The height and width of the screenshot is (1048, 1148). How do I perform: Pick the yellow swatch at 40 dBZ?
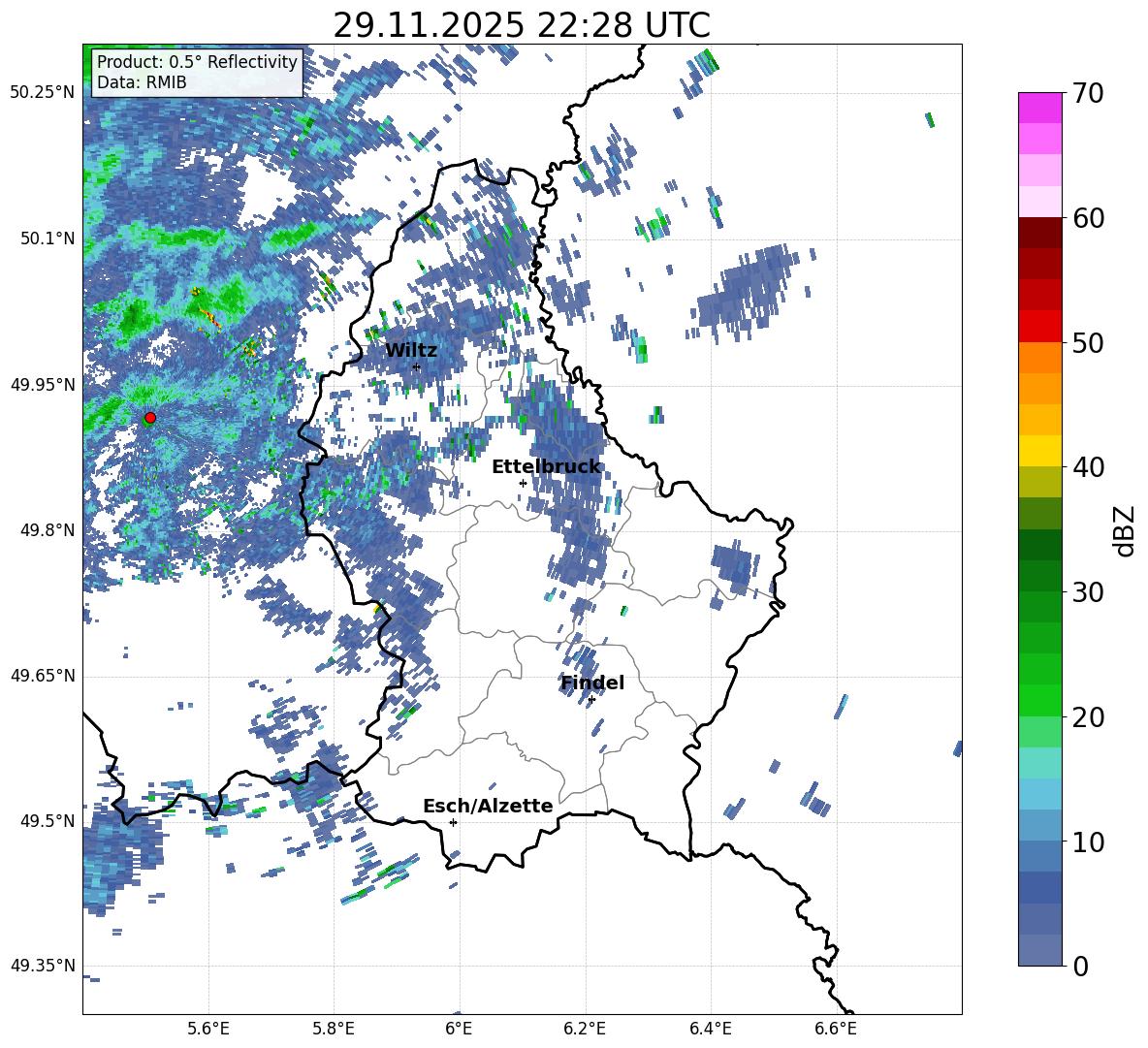[x=1040, y=451]
